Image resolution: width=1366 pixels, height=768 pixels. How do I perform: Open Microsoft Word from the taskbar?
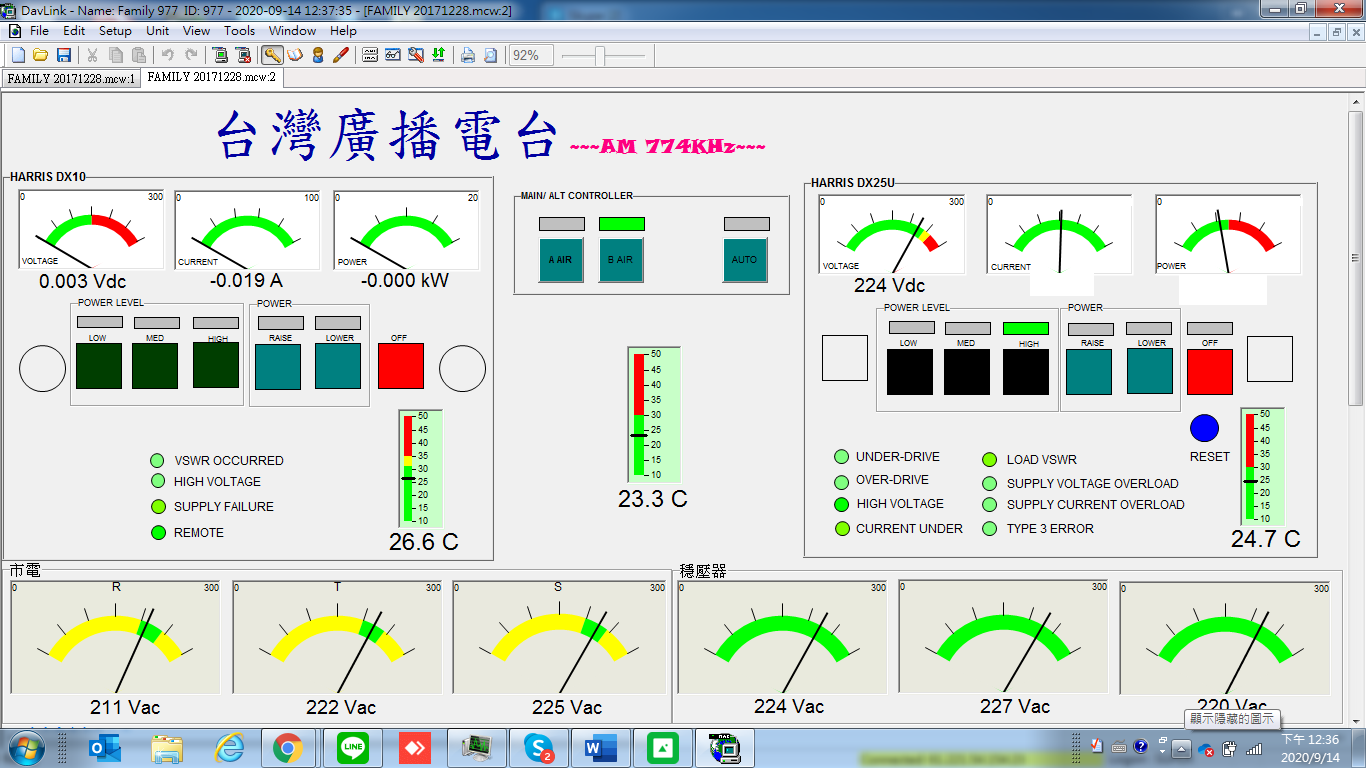[x=600, y=747]
